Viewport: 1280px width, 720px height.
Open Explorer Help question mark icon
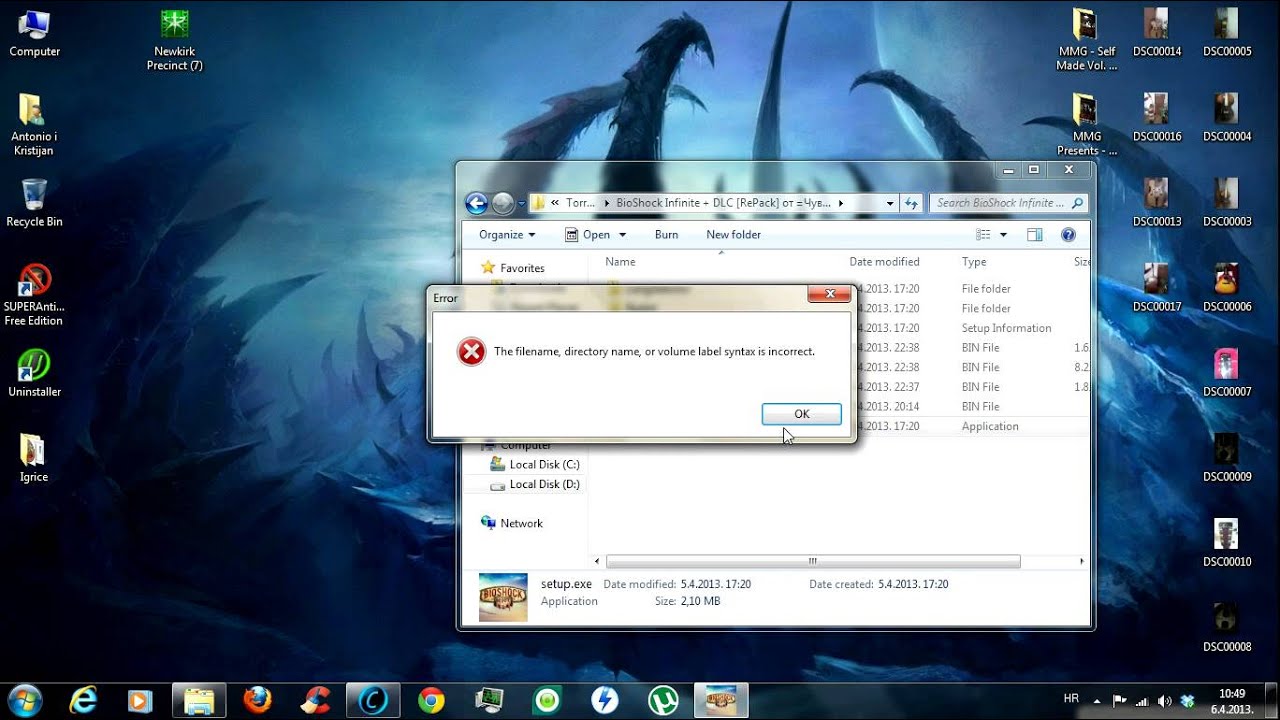[1068, 235]
